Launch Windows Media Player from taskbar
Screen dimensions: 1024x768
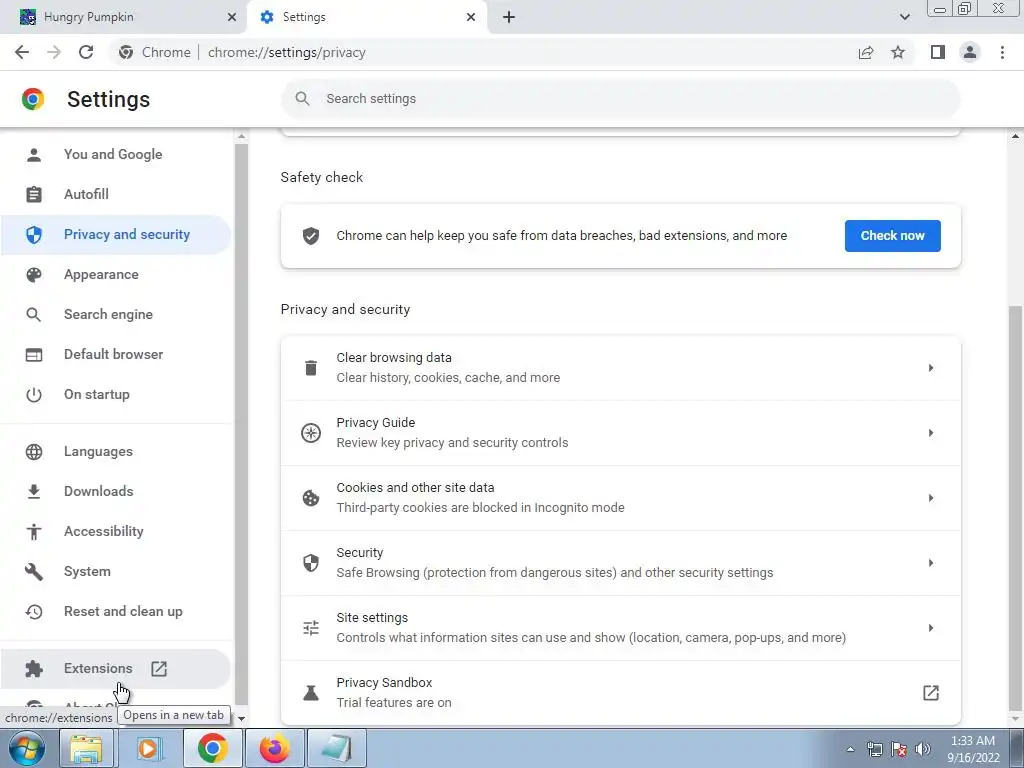(148, 748)
